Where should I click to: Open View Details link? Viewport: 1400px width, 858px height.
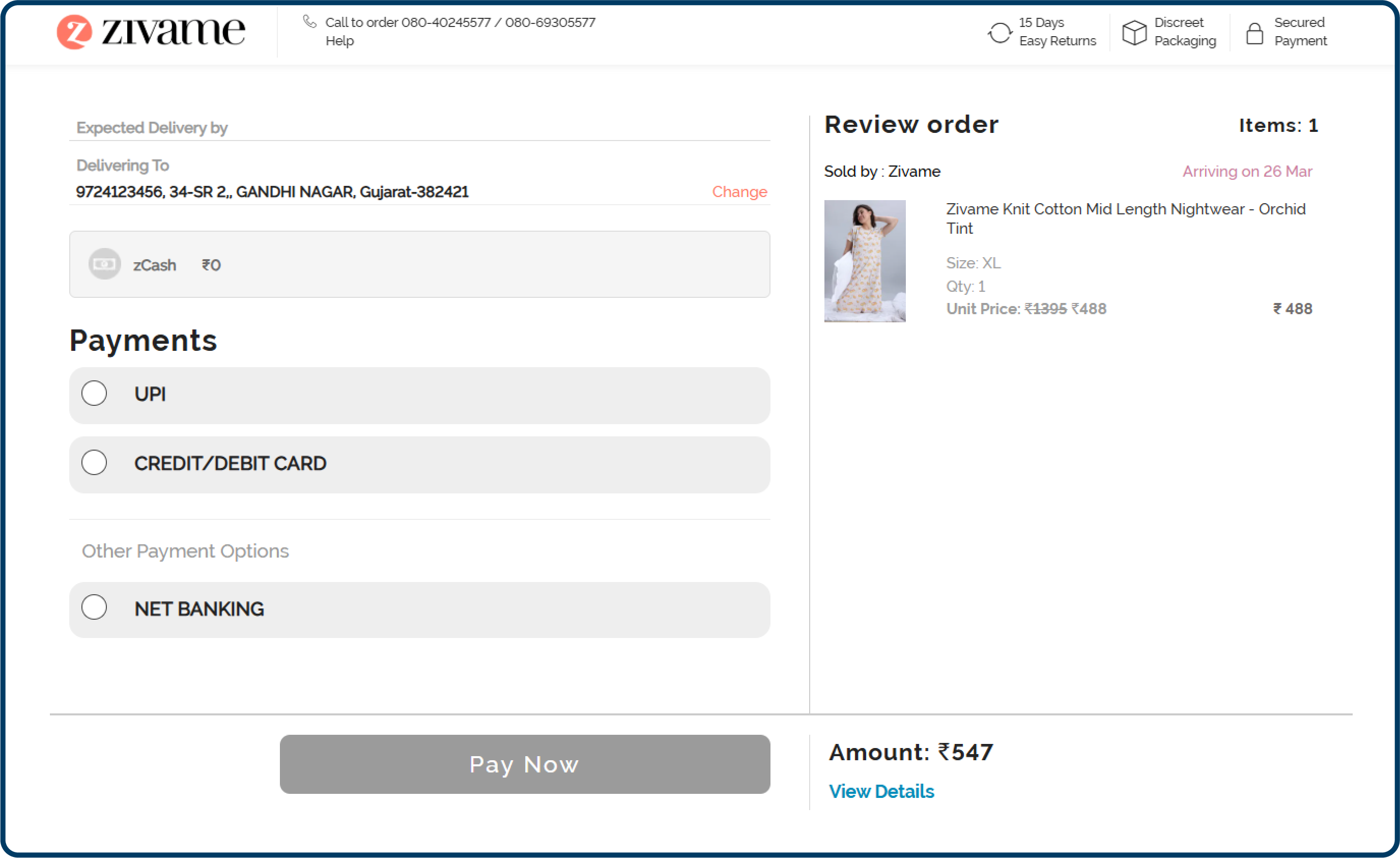pos(882,791)
